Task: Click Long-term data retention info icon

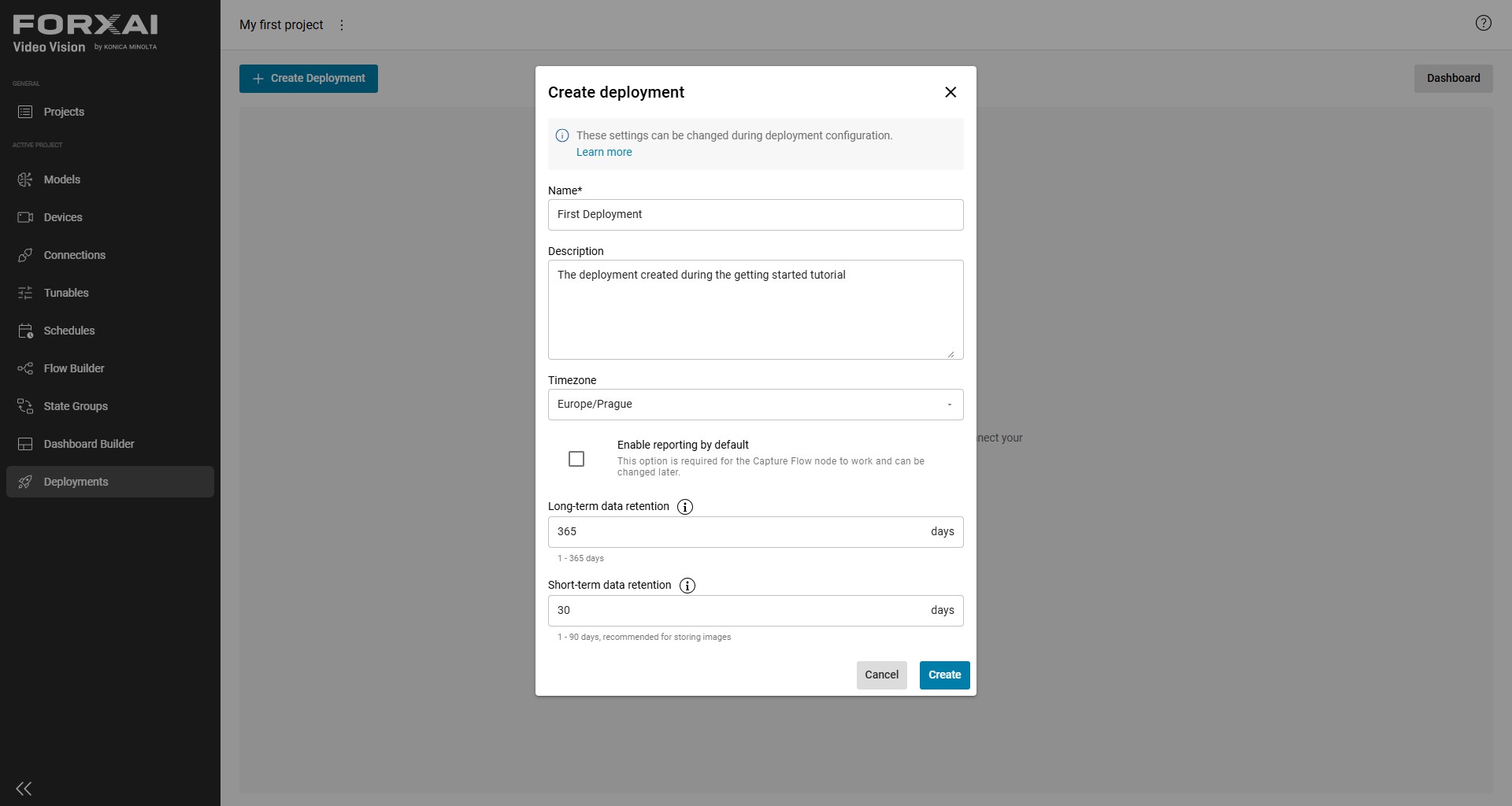Action: point(685,507)
